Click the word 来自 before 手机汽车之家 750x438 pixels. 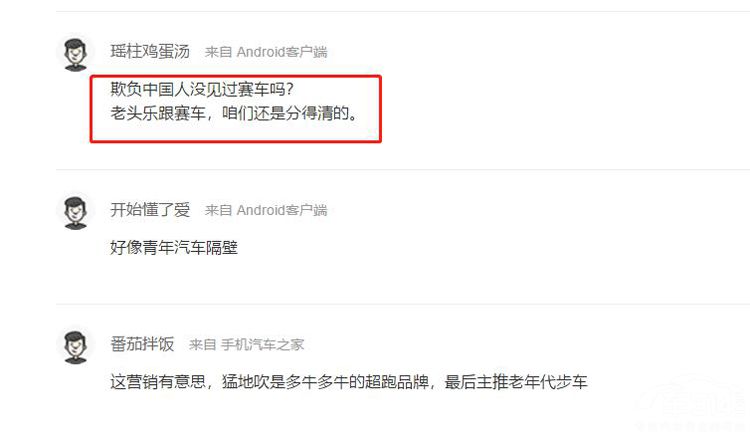pyautogui.click(x=203, y=344)
